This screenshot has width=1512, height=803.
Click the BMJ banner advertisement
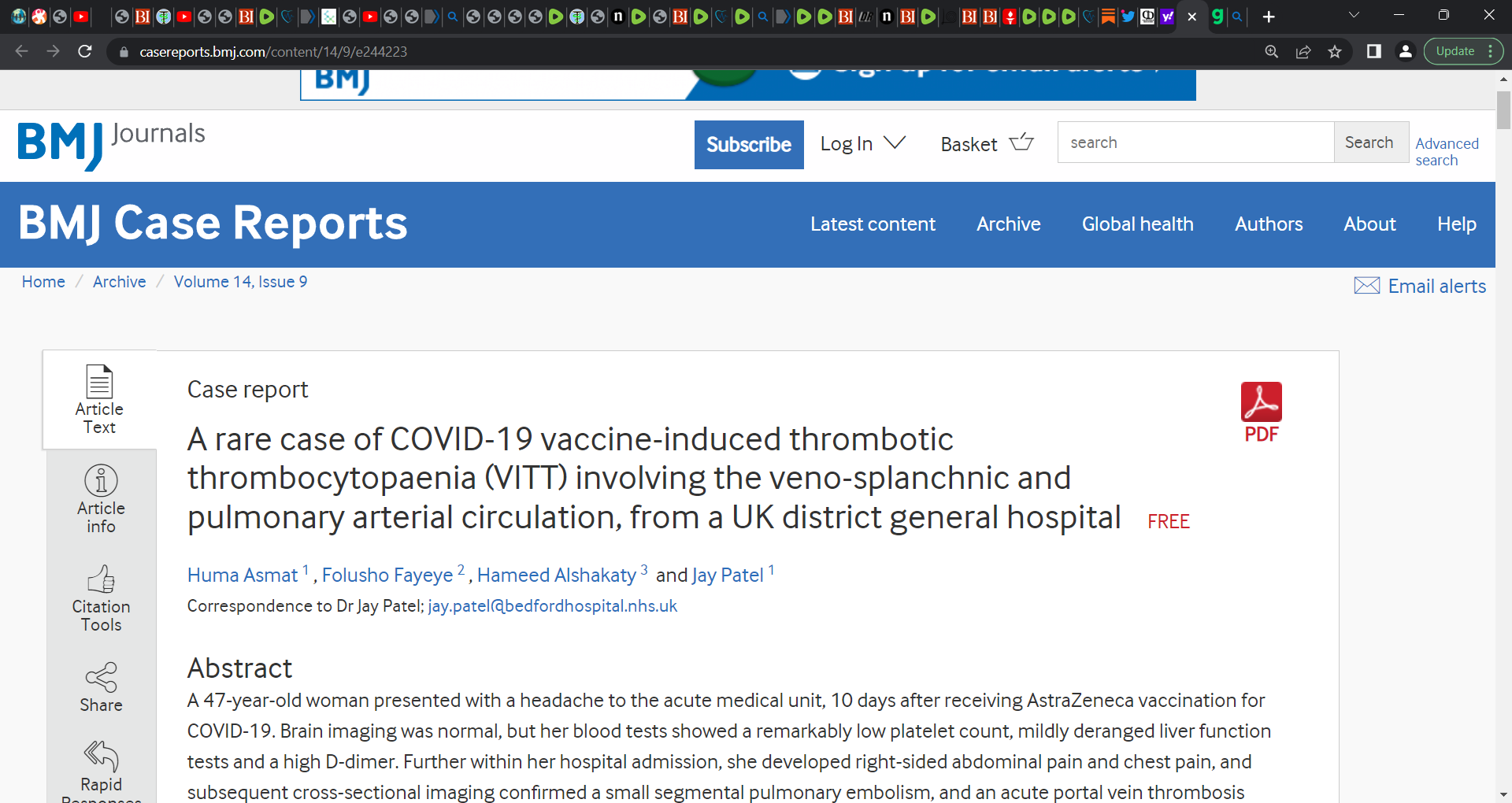(747, 84)
